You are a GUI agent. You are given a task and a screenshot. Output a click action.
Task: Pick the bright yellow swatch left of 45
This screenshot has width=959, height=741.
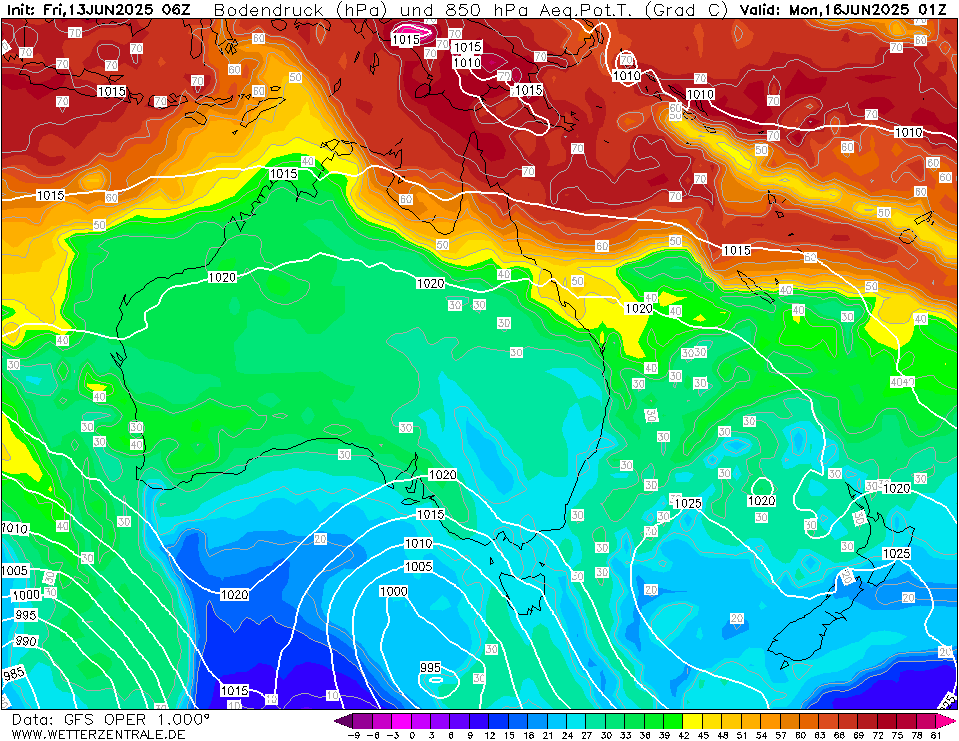692,720
